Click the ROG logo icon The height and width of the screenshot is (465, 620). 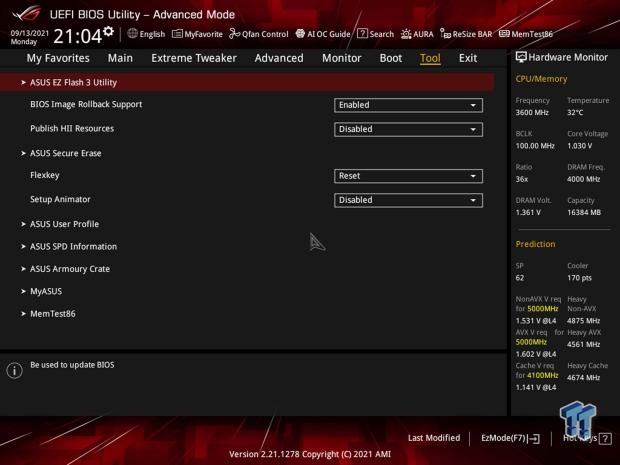pos(26,13)
